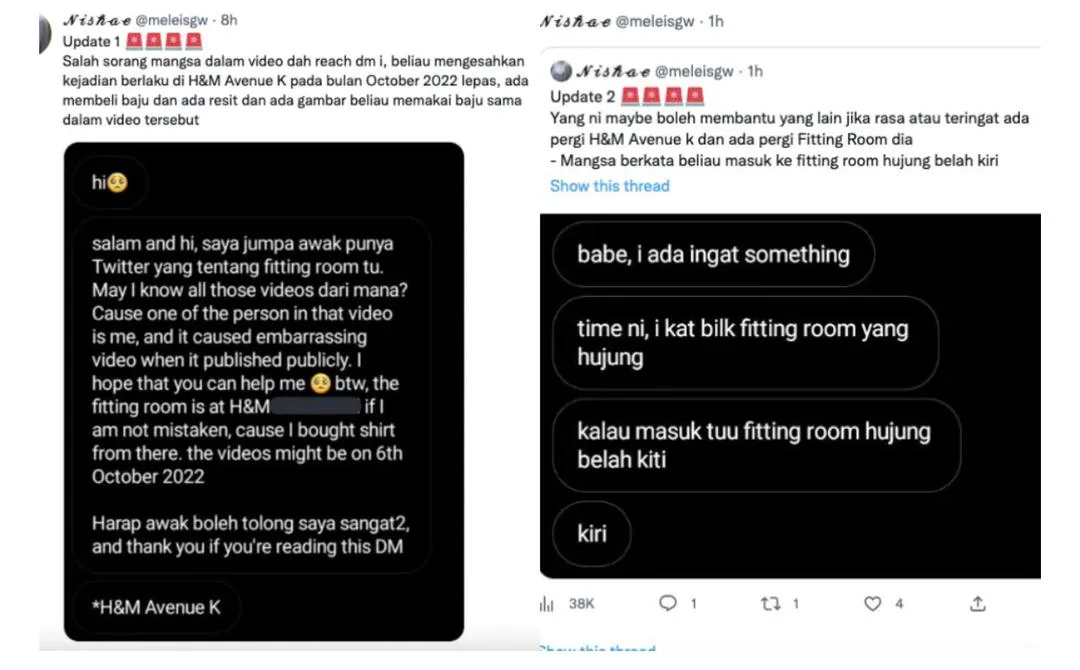Image resolution: width=1080 pixels, height=670 pixels.
Task: Click the small round avatar beside Update 2
Action: (x=561, y=71)
